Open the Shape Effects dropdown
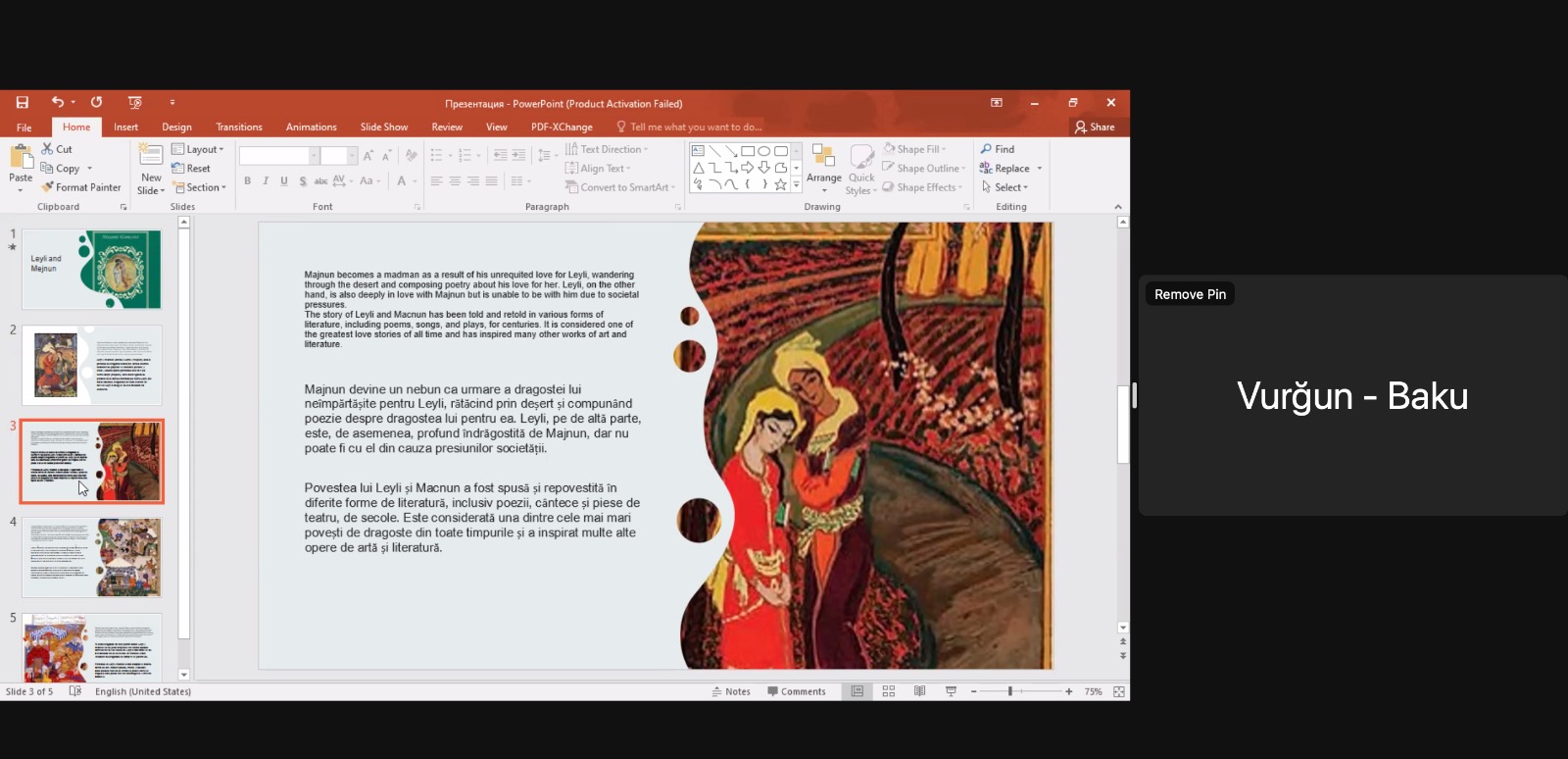 click(x=922, y=187)
